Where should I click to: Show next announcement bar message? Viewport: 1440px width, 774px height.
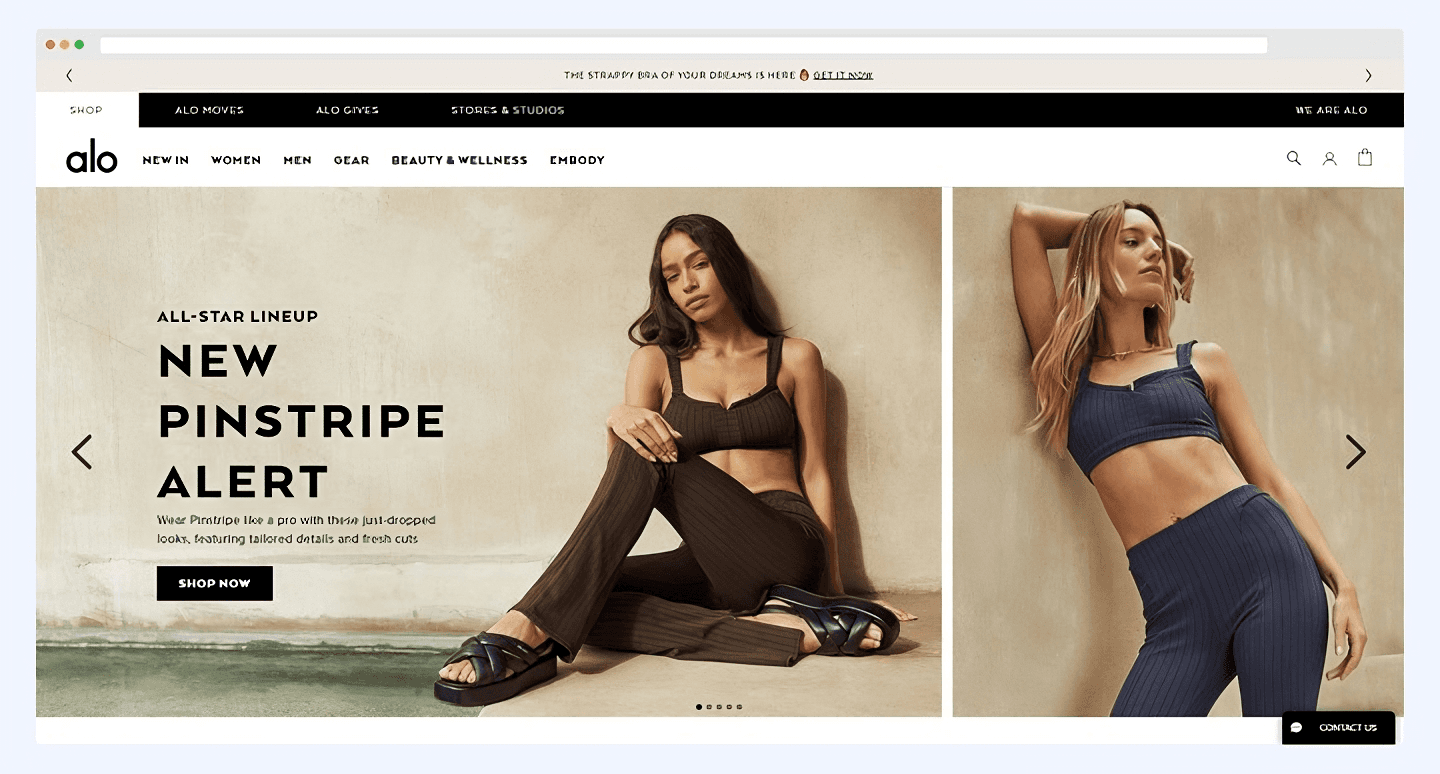(x=1368, y=75)
